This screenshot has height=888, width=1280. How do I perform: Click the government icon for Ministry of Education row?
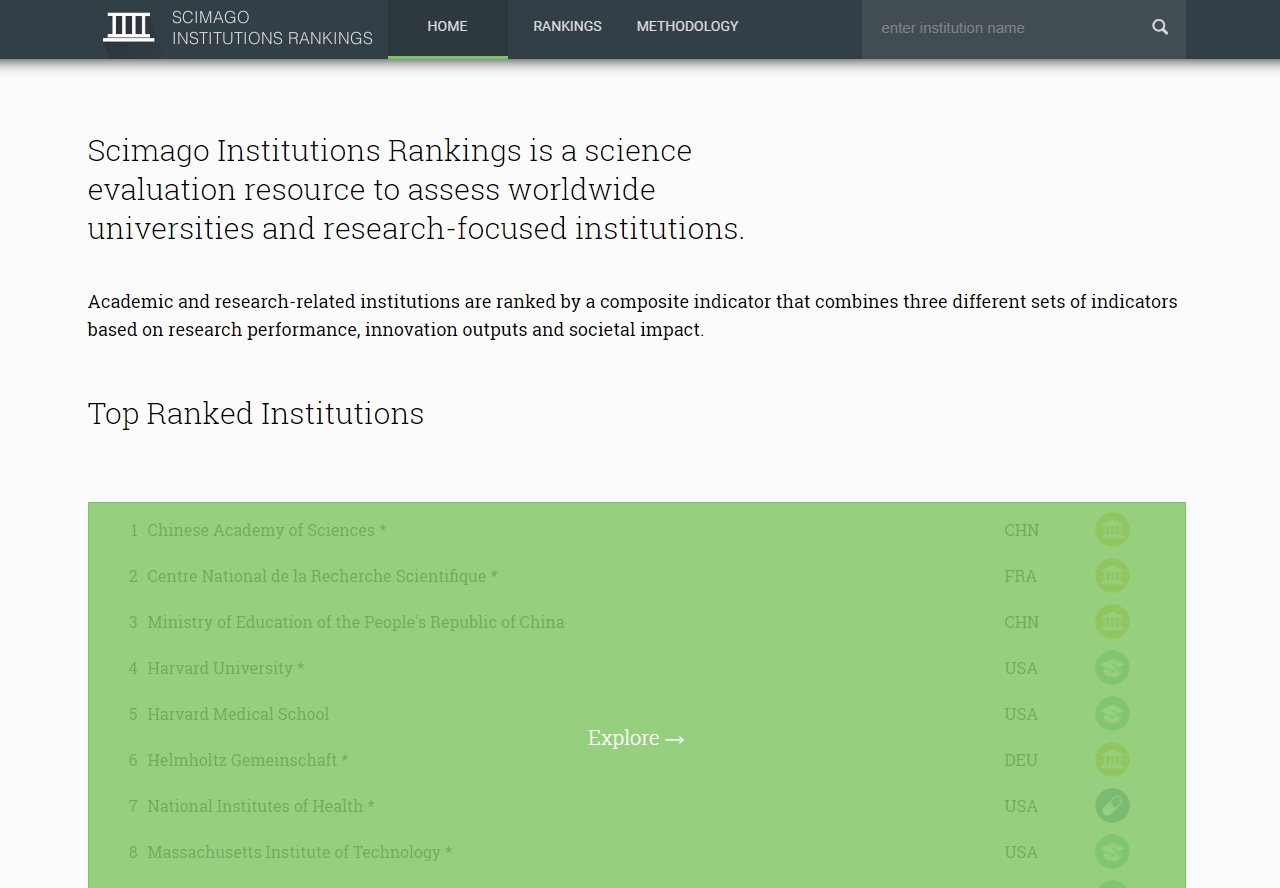click(x=1112, y=622)
